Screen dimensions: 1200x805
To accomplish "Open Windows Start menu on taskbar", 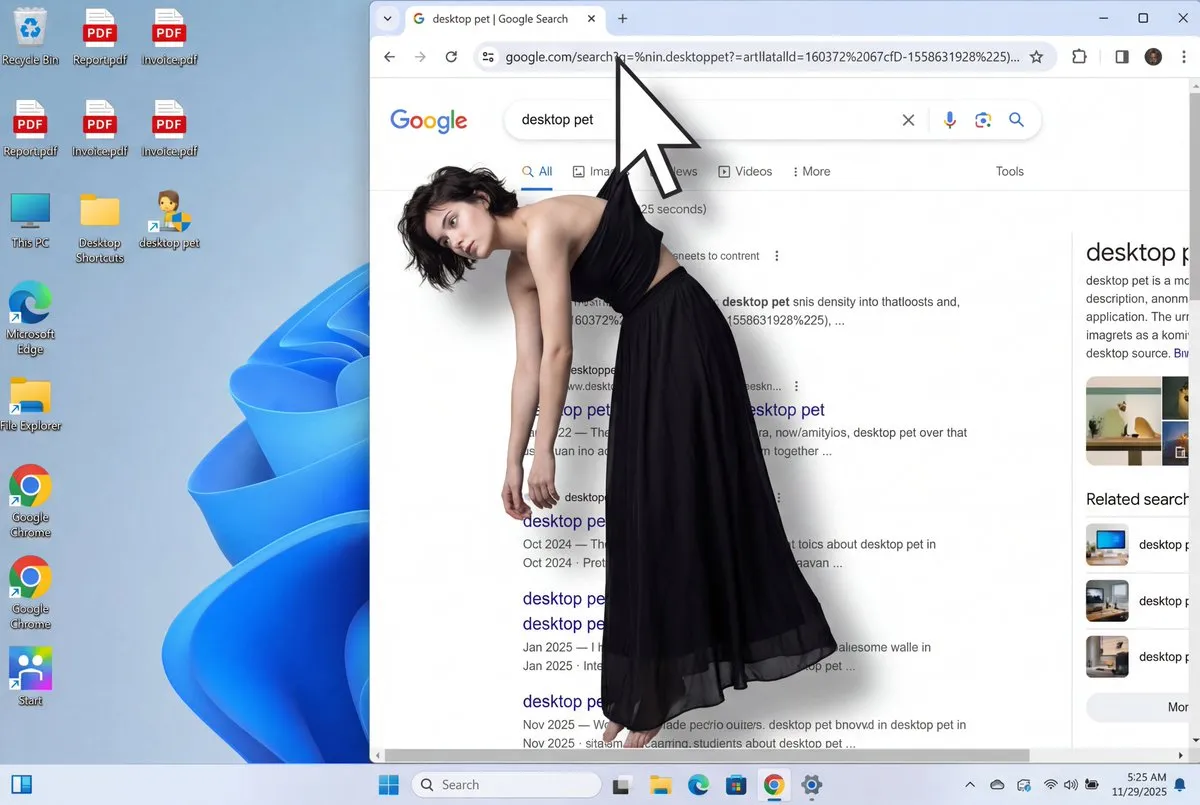I will tap(388, 785).
